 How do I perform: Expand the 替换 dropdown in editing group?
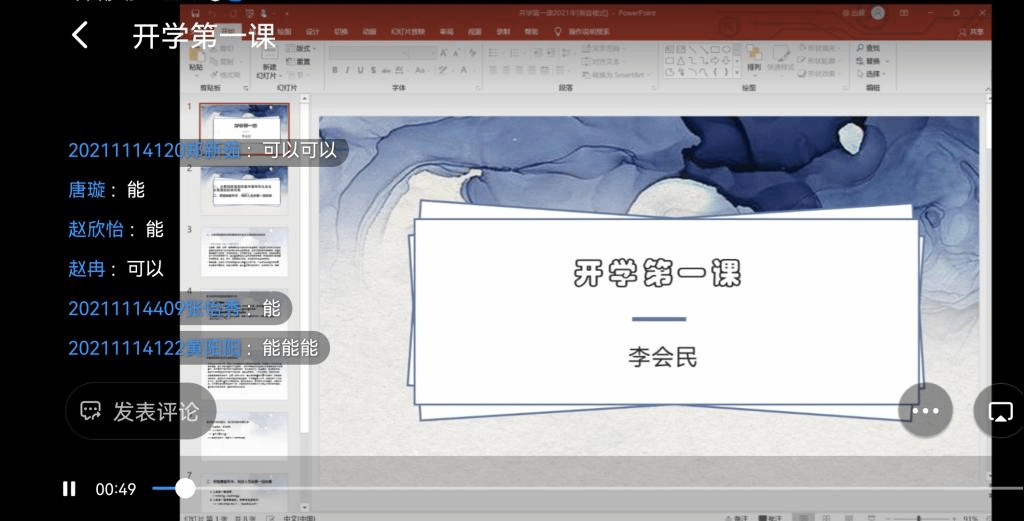873,61
